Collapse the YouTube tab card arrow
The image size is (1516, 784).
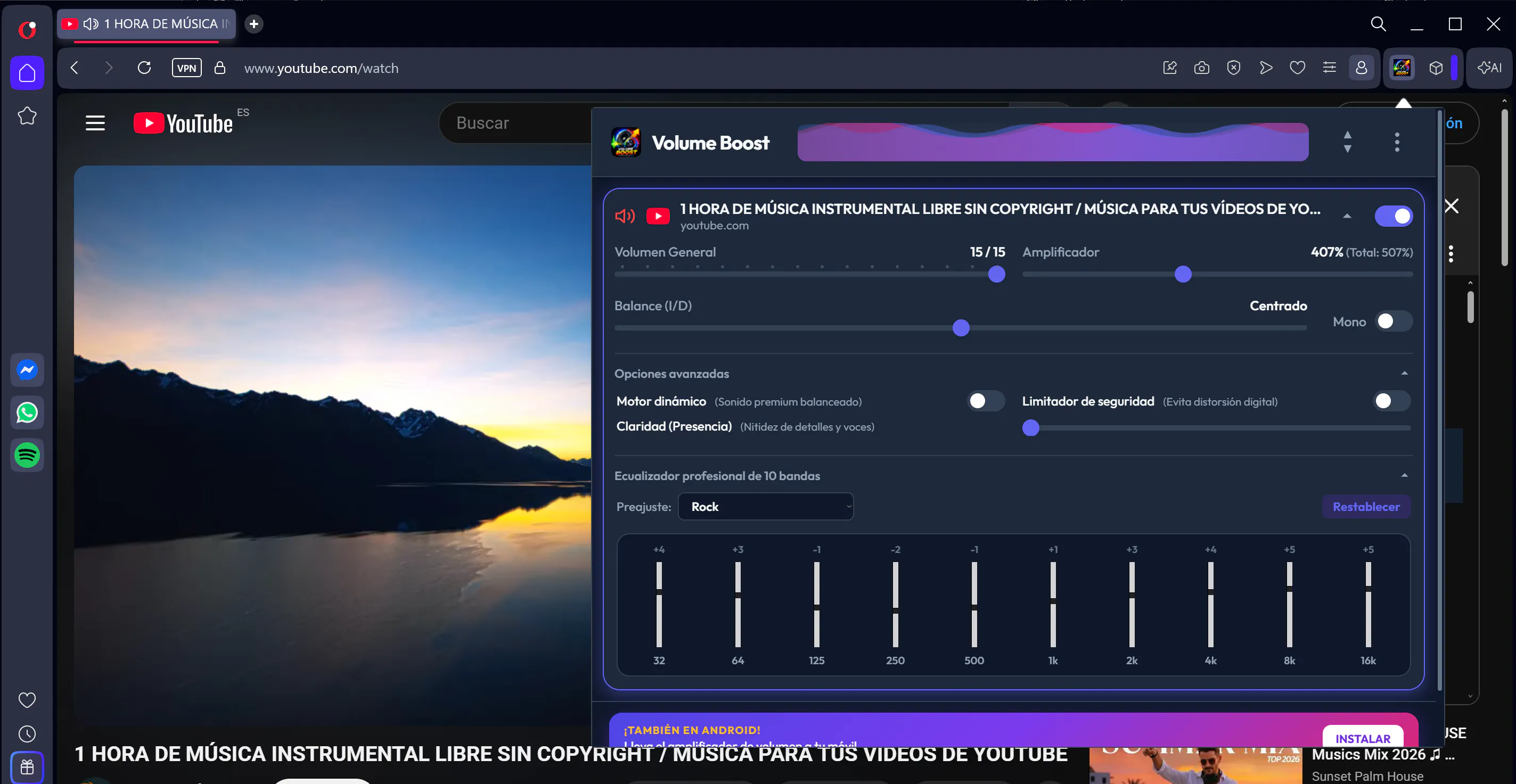(1347, 216)
